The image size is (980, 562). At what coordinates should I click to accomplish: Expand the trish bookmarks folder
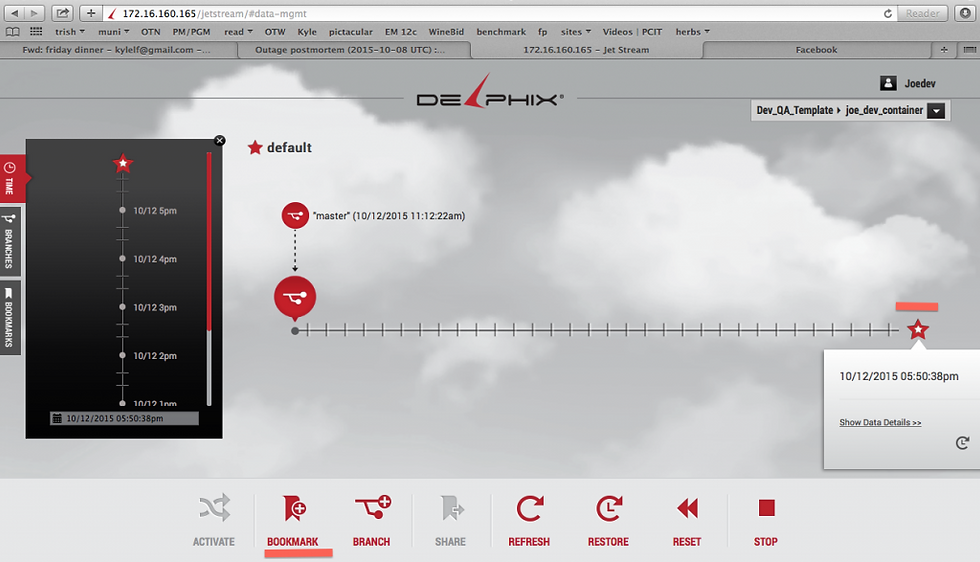[69, 32]
